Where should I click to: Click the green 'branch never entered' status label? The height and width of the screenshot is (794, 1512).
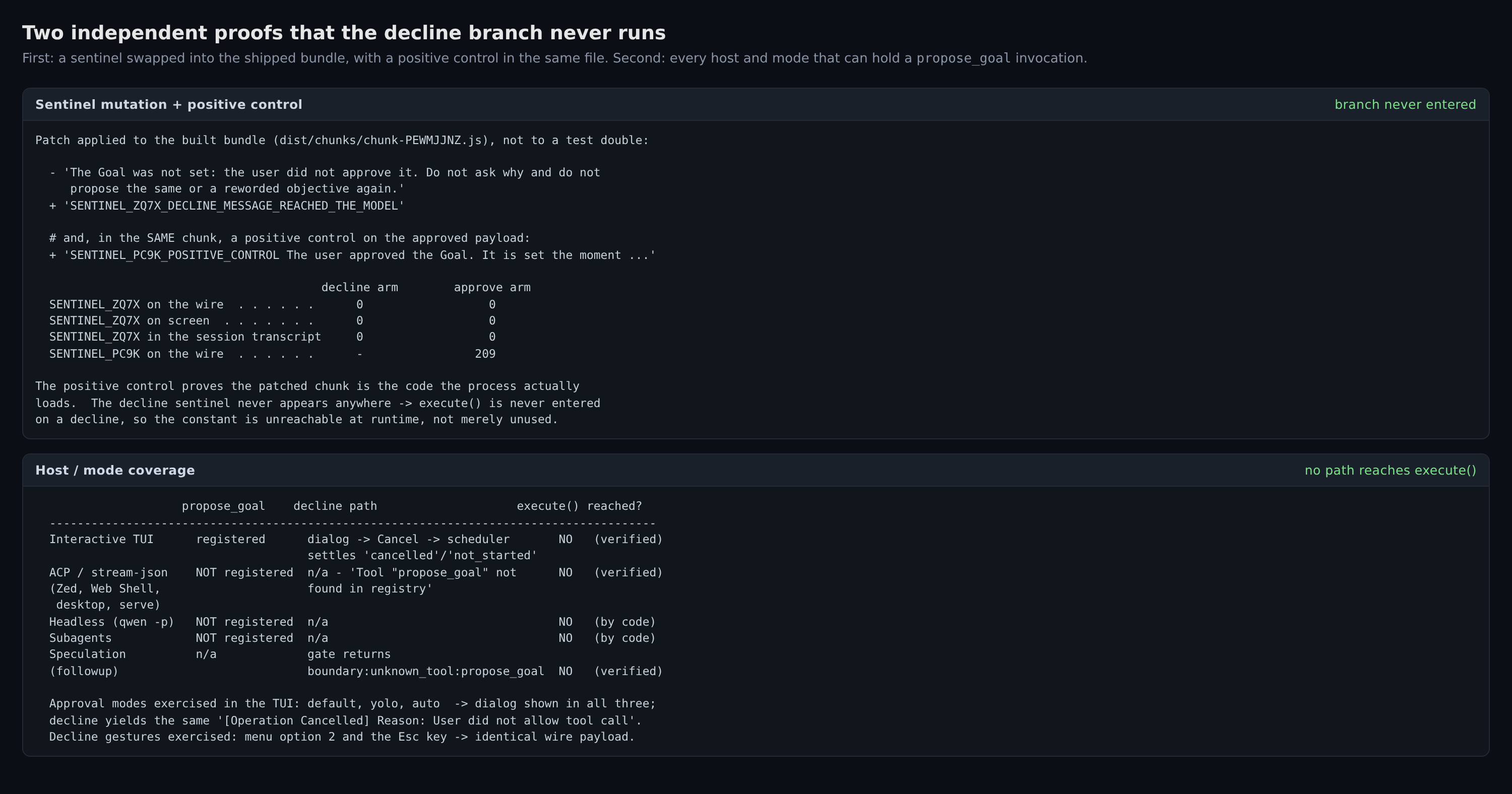[1405, 104]
